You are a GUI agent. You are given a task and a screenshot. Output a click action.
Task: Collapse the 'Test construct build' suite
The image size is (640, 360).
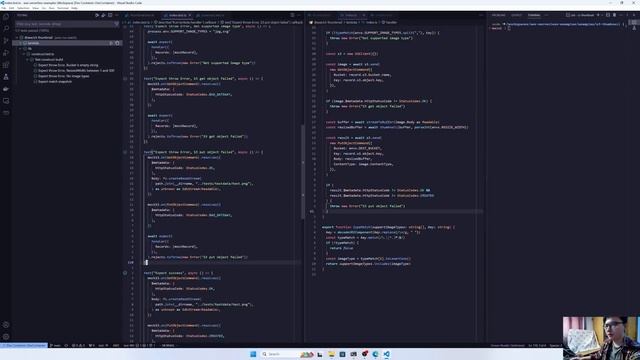click(27, 60)
